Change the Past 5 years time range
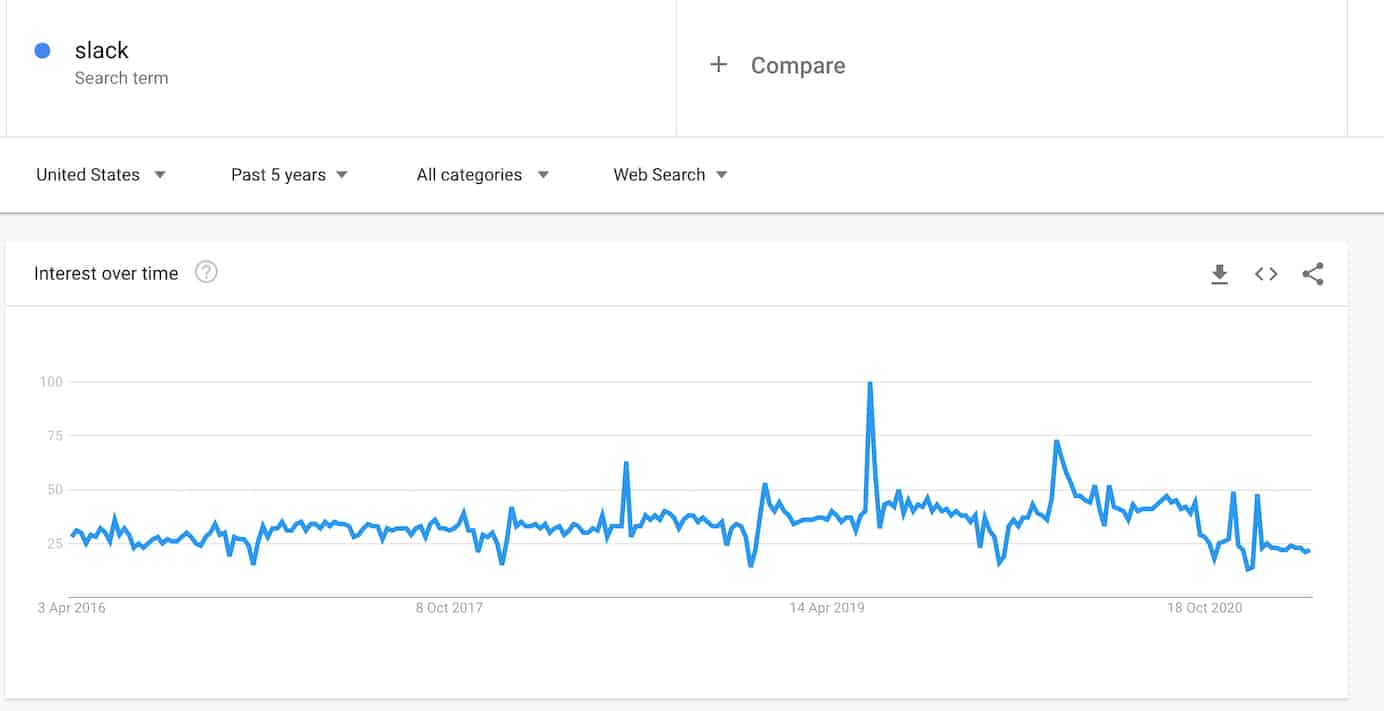The height and width of the screenshot is (711, 1384). click(x=290, y=175)
